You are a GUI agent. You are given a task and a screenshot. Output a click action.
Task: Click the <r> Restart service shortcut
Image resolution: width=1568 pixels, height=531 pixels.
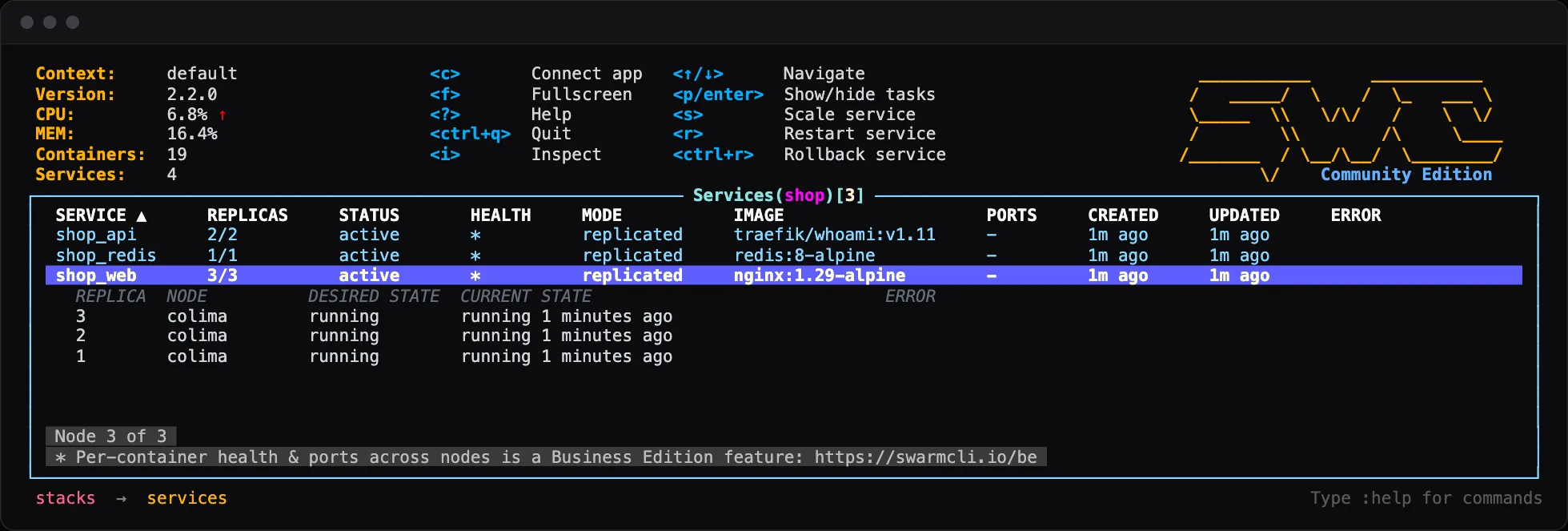coord(804,134)
